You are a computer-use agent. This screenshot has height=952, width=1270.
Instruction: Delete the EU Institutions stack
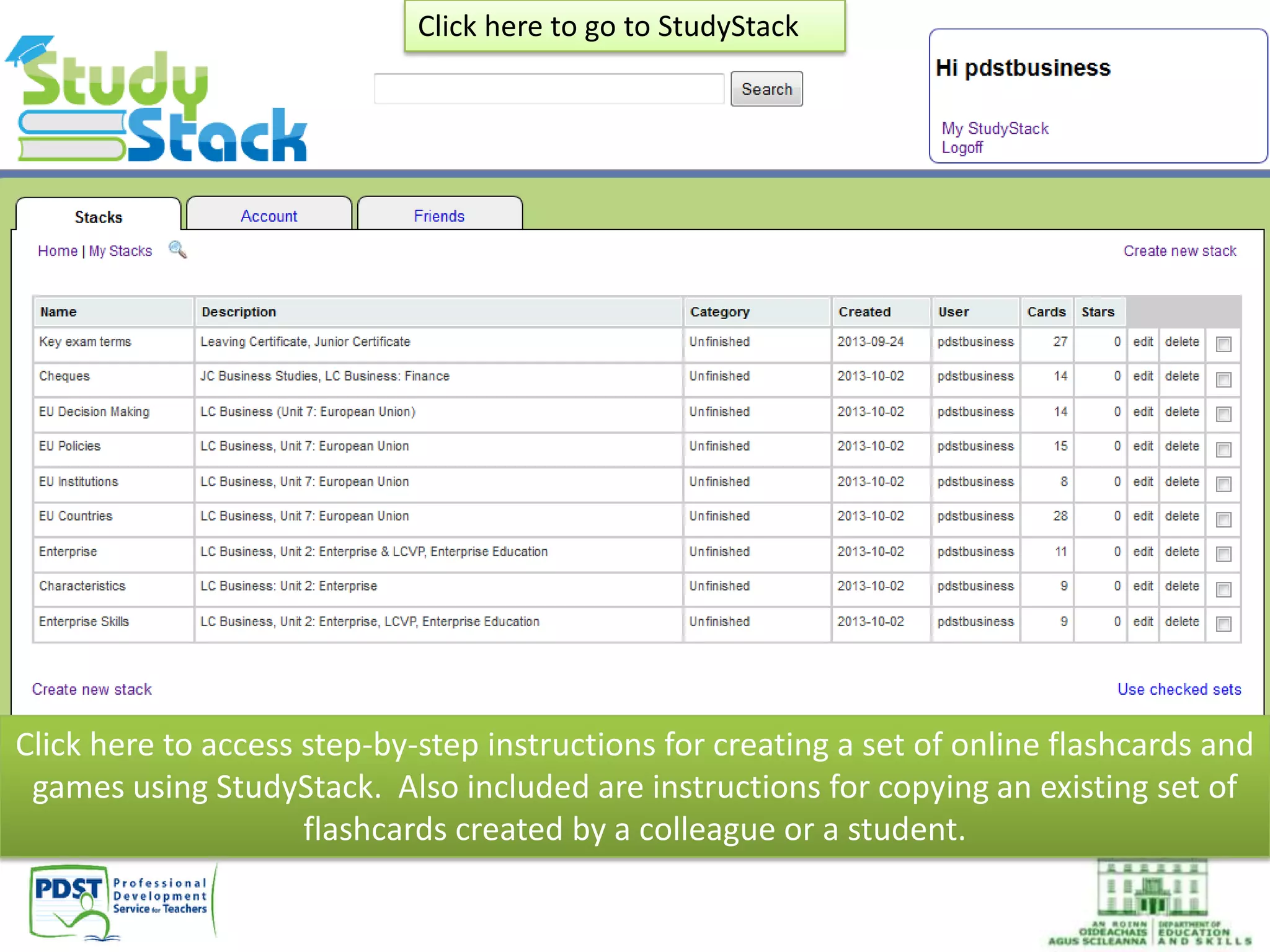pyautogui.click(x=1182, y=482)
